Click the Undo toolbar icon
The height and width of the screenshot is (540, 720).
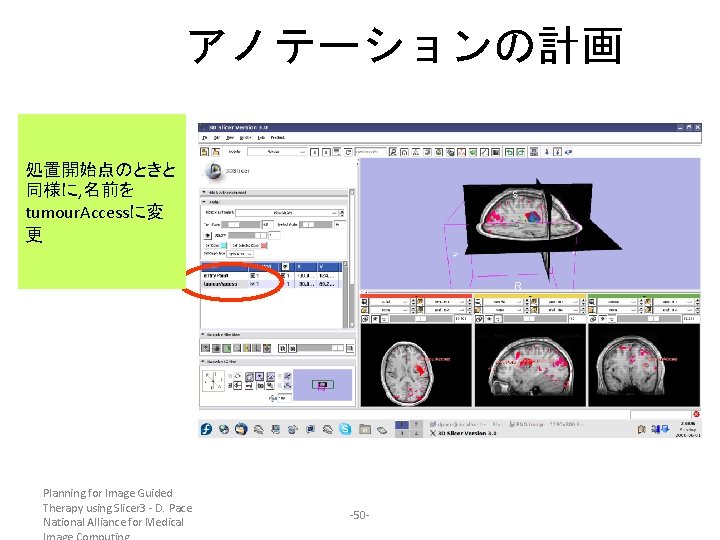pos(509,152)
